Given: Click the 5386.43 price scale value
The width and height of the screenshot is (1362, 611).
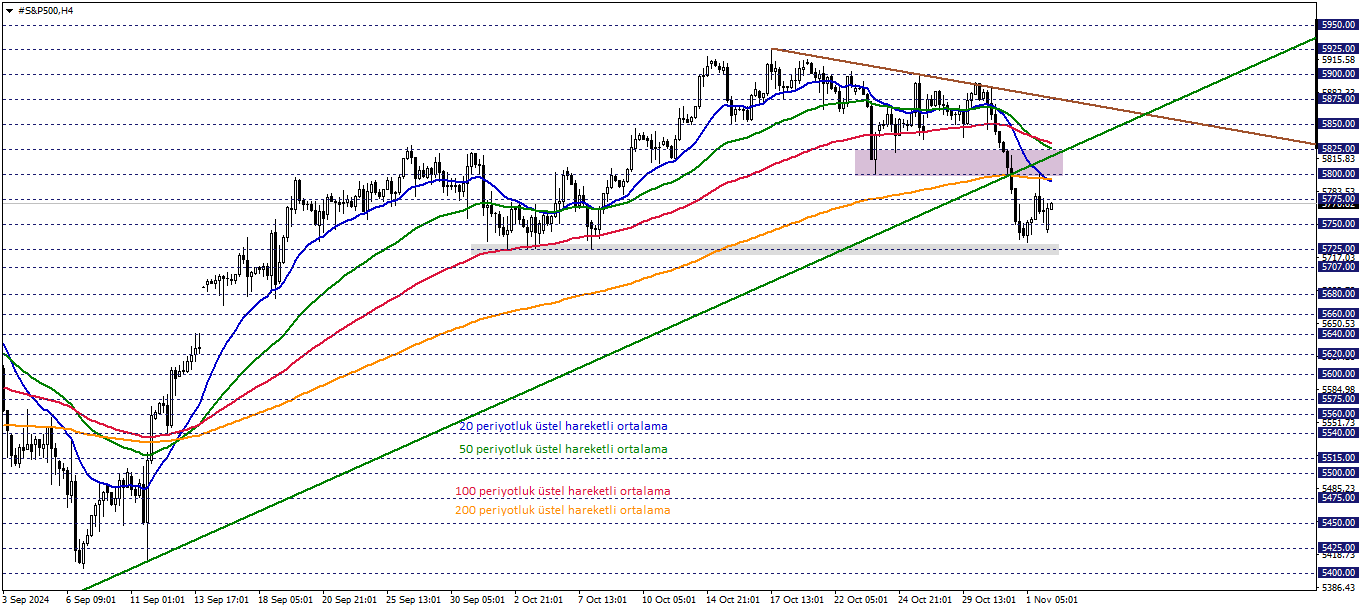Looking at the screenshot, I should coord(1338,587).
